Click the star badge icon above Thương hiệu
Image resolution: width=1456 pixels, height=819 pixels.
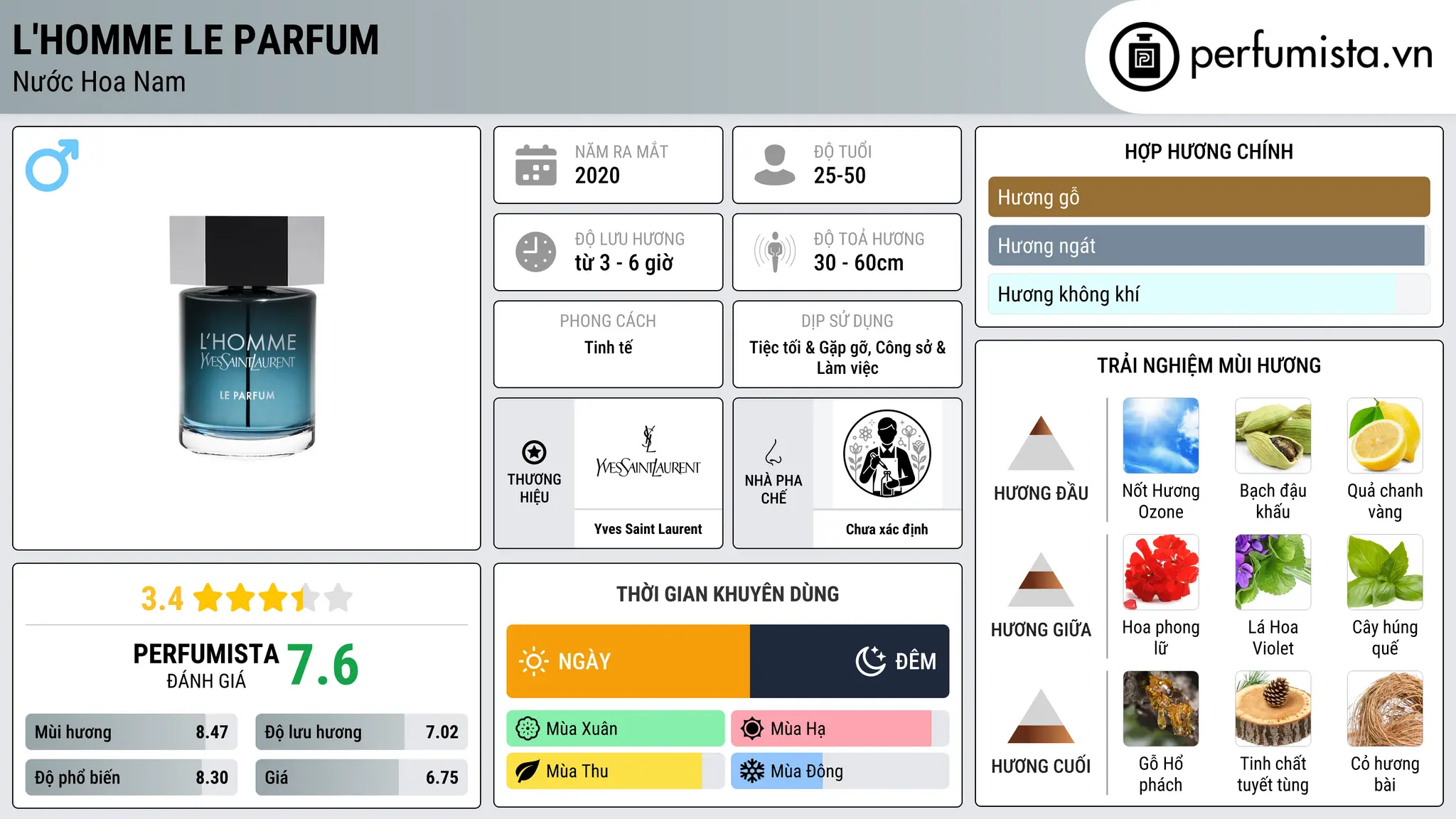click(534, 452)
